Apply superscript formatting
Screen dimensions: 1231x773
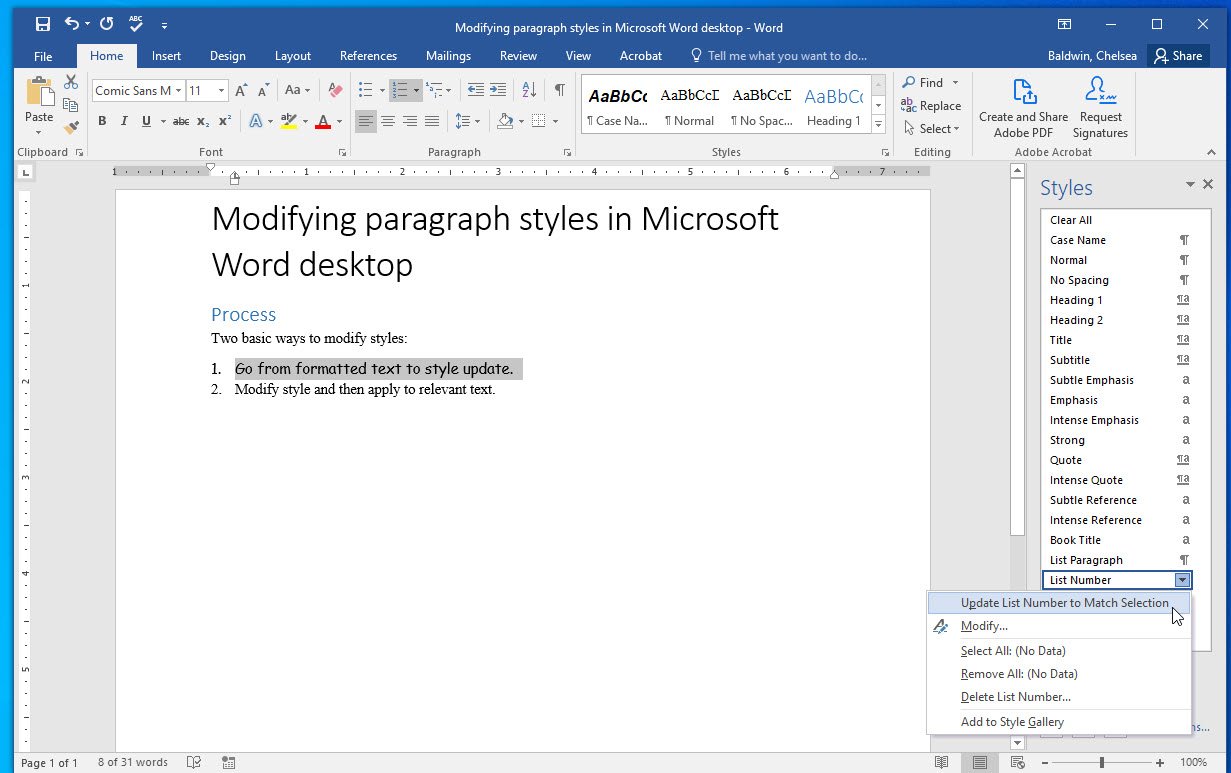click(x=225, y=121)
